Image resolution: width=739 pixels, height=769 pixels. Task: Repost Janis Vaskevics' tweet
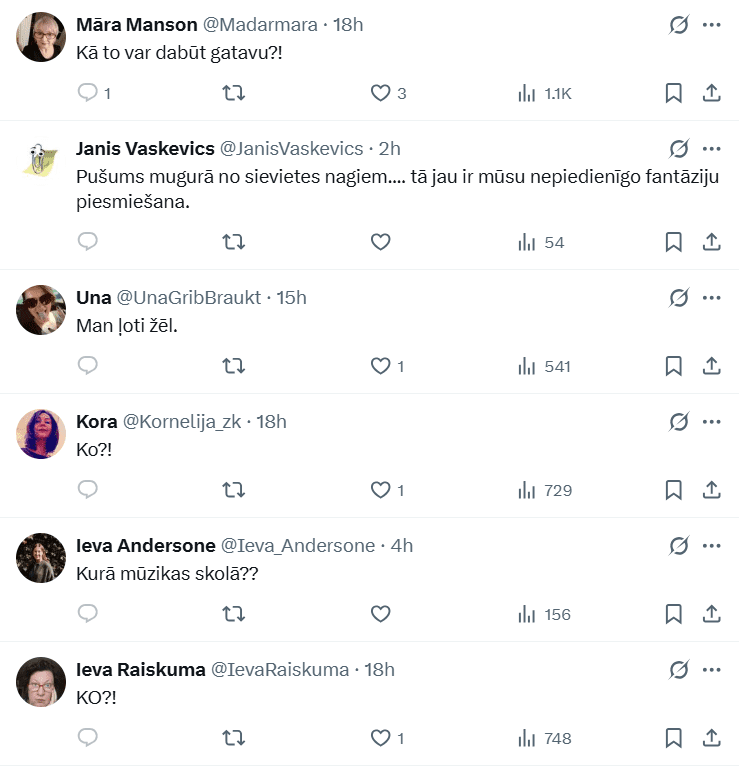233,242
